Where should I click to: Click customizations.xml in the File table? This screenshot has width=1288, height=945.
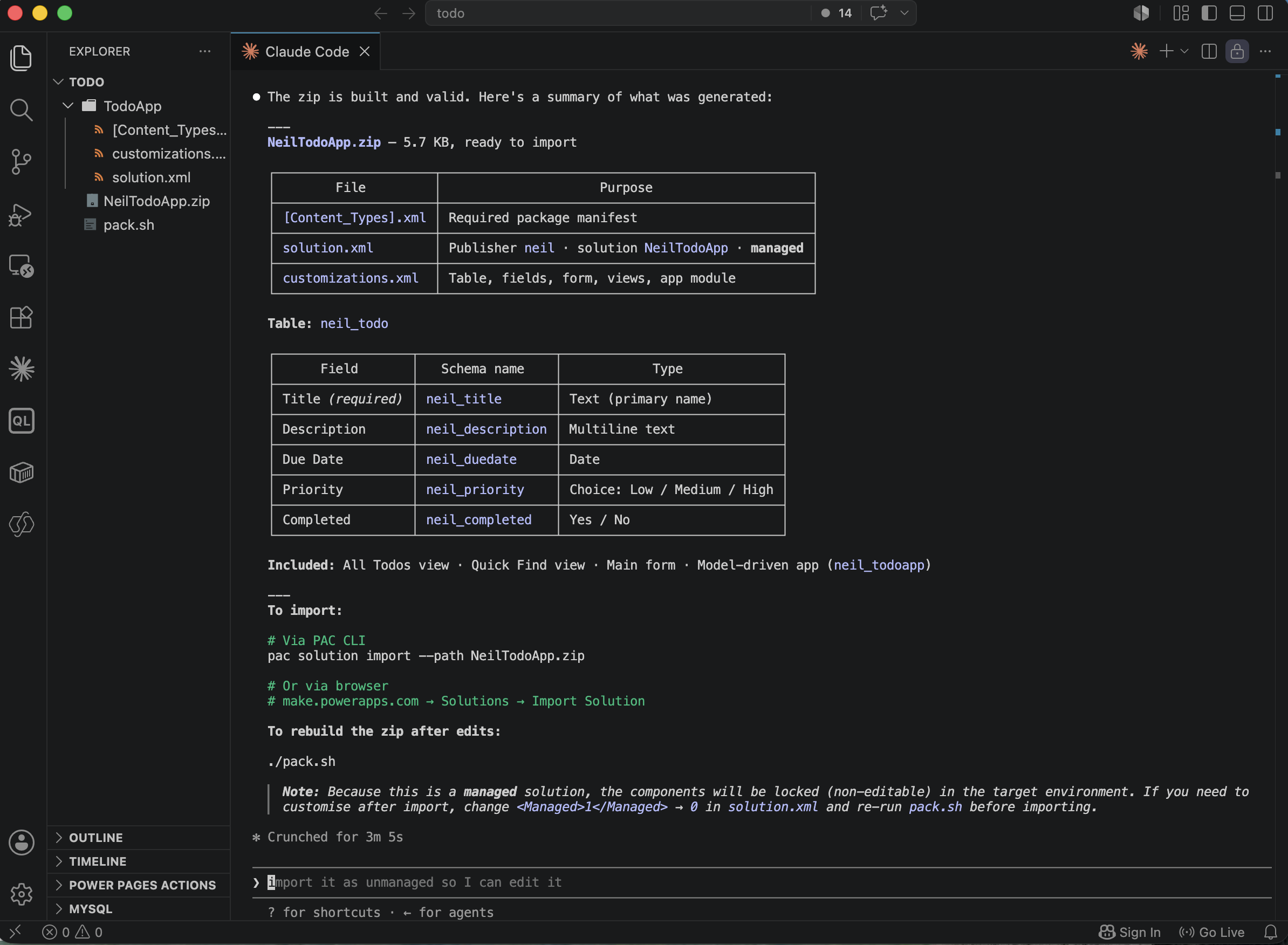pos(351,278)
